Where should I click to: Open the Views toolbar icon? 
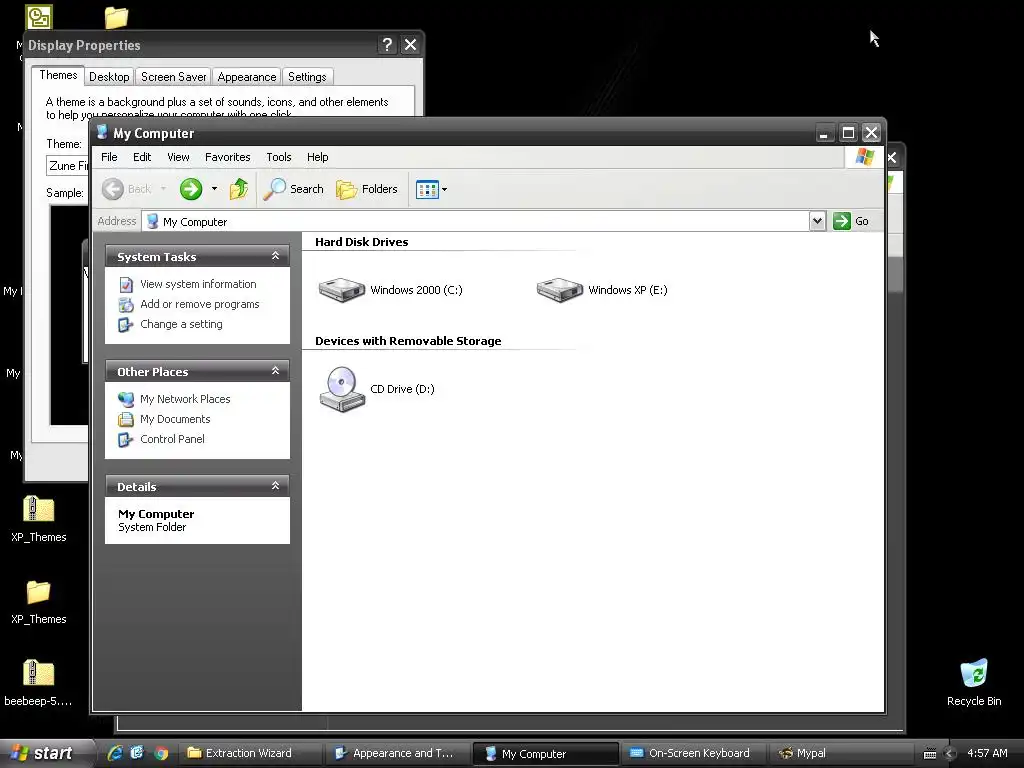(x=427, y=189)
